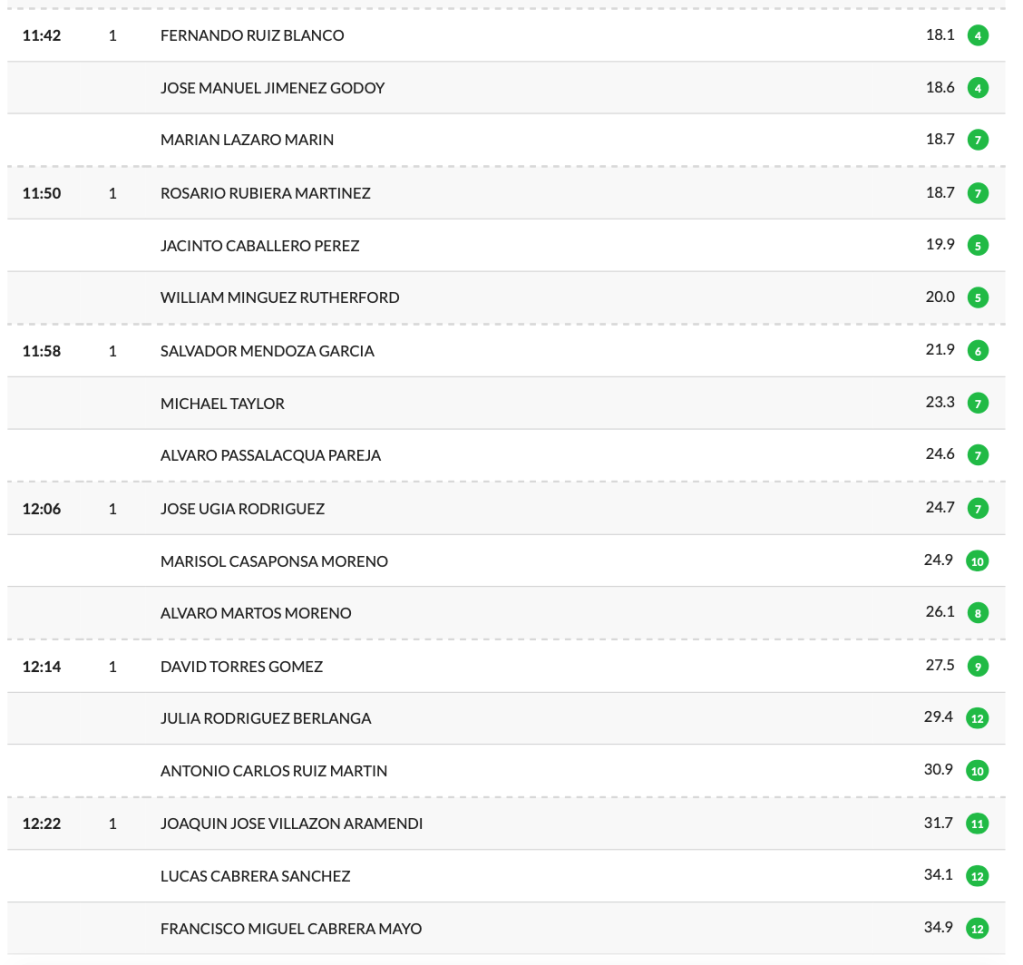Open player Lucas Cabrera Sanchez
This screenshot has width=1023, height=965.
[x=255, y=876]
